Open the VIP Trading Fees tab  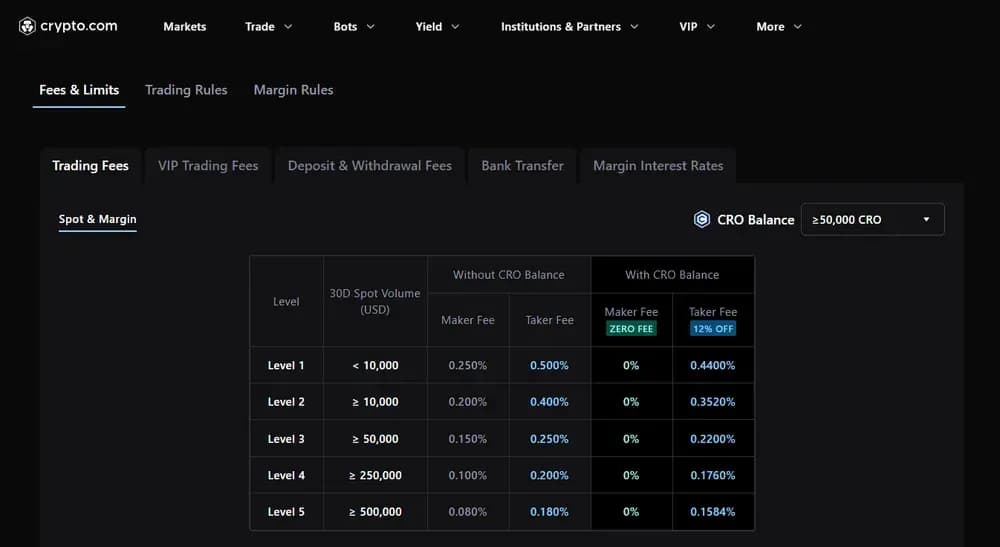208,166
